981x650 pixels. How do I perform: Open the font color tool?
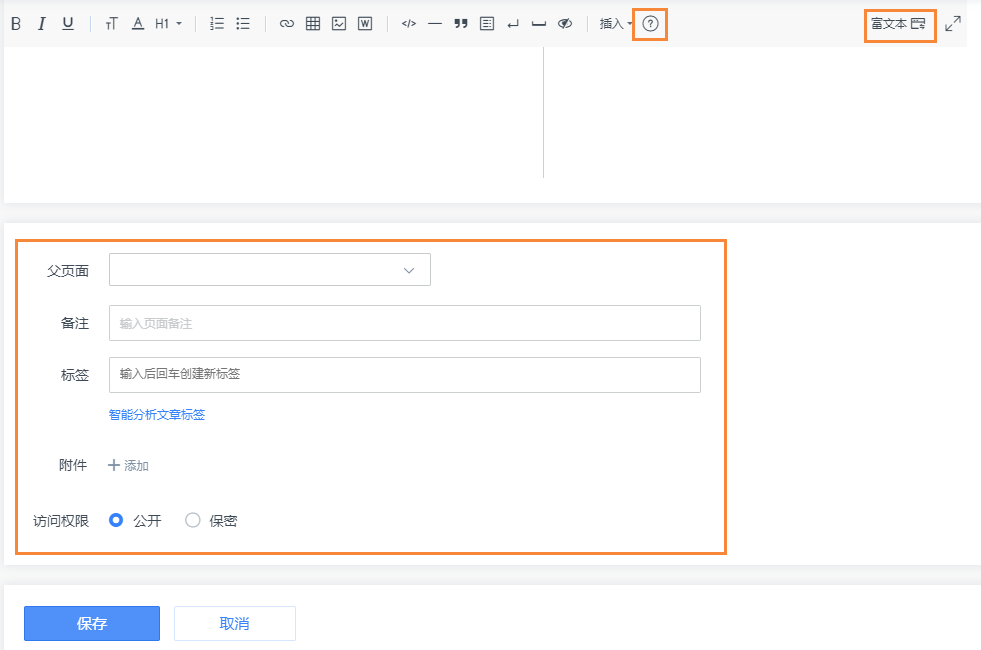point(138,24)
